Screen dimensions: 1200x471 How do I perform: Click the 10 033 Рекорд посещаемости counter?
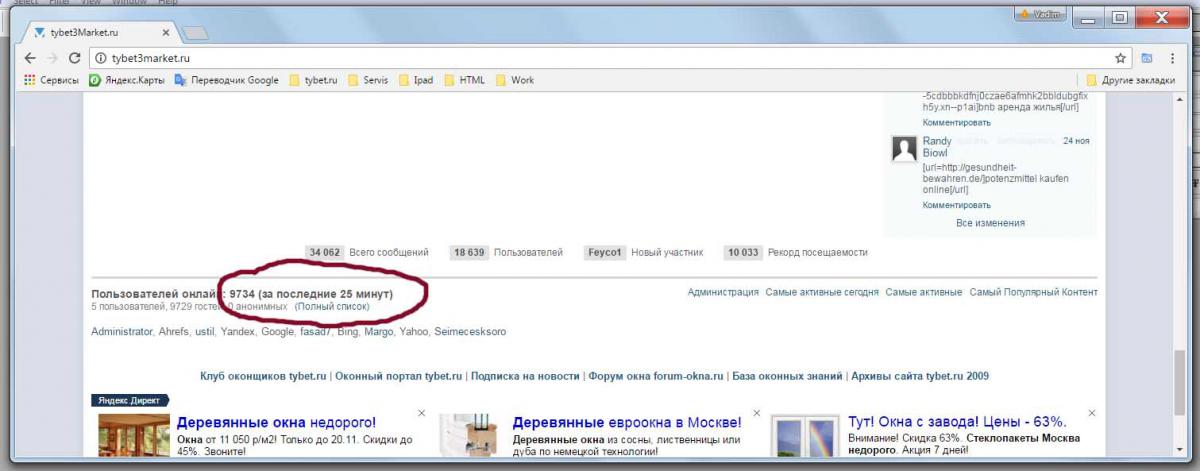[796, 252]
